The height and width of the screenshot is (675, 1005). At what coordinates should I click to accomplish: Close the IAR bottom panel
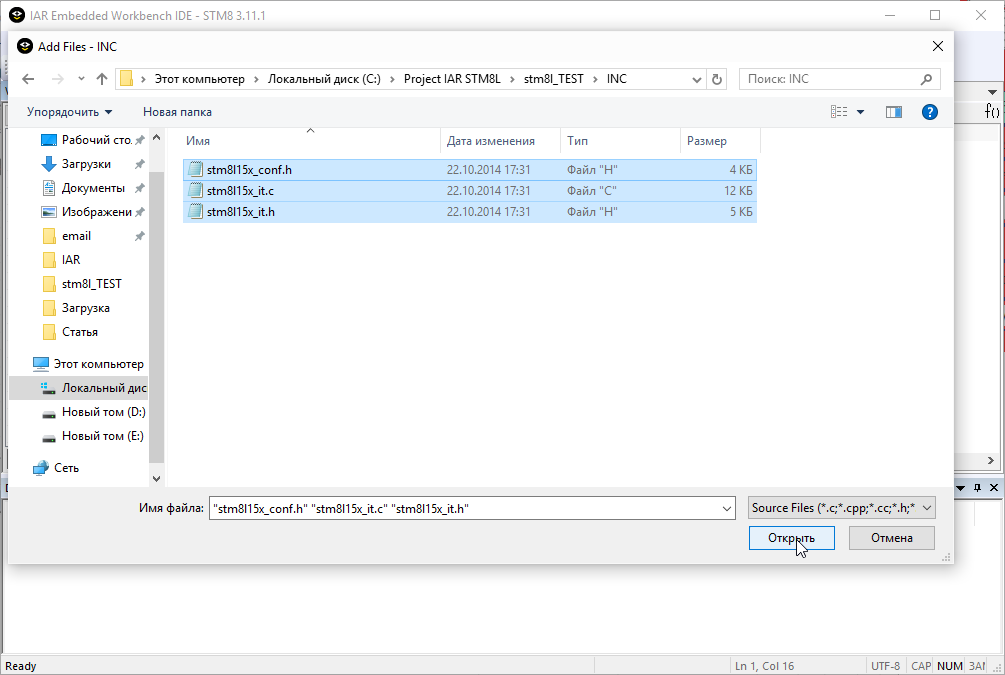point(994,488)
